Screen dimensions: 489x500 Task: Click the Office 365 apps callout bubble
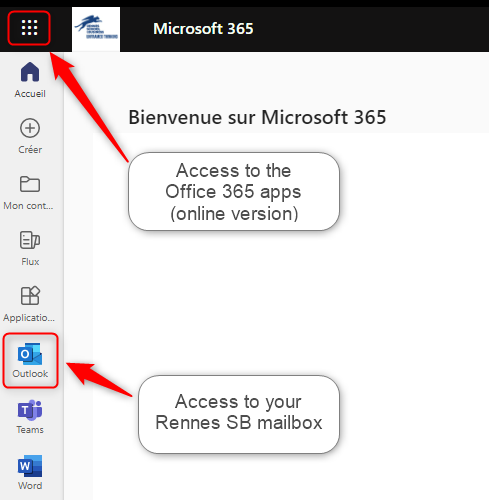[x=234, y=191]
